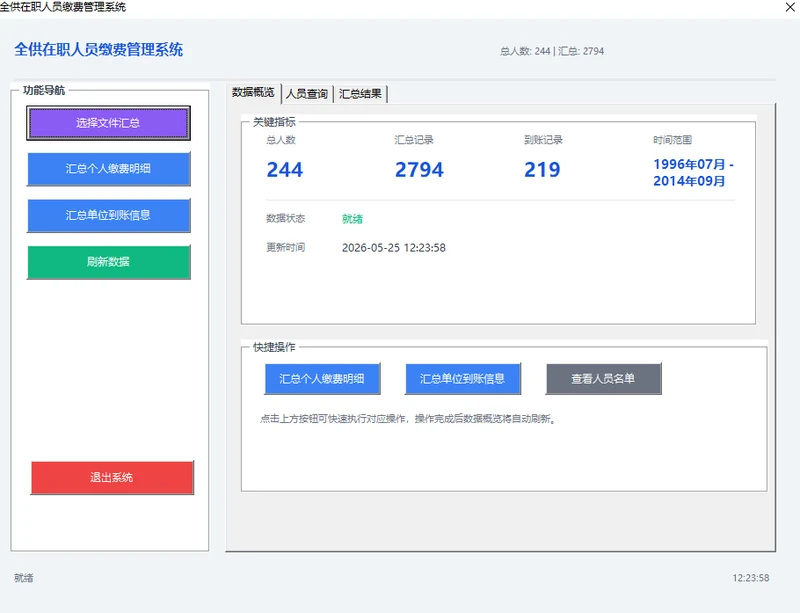The height and width of the screenshot is (613, 800).
Task: Click 汇总个人缴费明细 in the 功能导航 sidebar
Action: [x=108, y=169]
